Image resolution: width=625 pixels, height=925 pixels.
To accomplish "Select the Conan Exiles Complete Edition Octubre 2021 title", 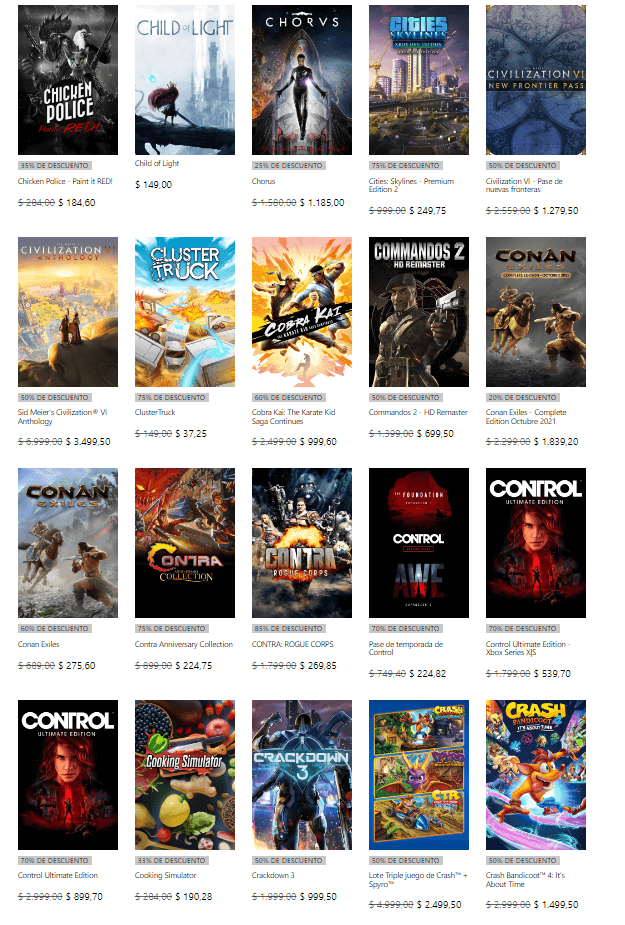I will (x=526, y=417).
